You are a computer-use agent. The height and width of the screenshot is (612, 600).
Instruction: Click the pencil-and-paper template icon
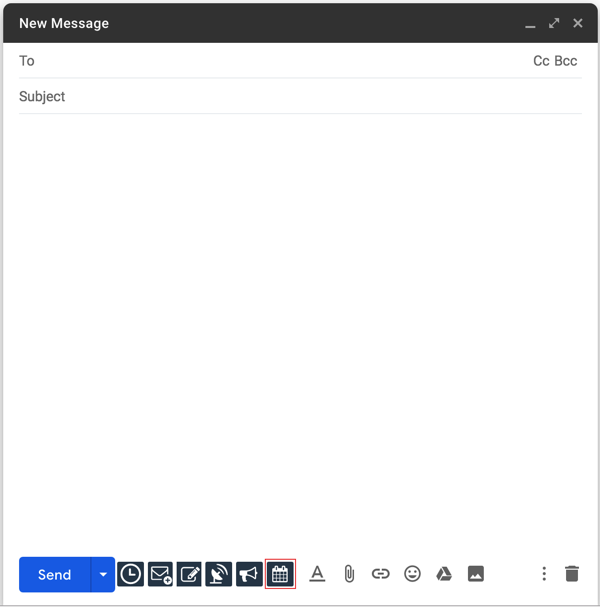point(190,574)
